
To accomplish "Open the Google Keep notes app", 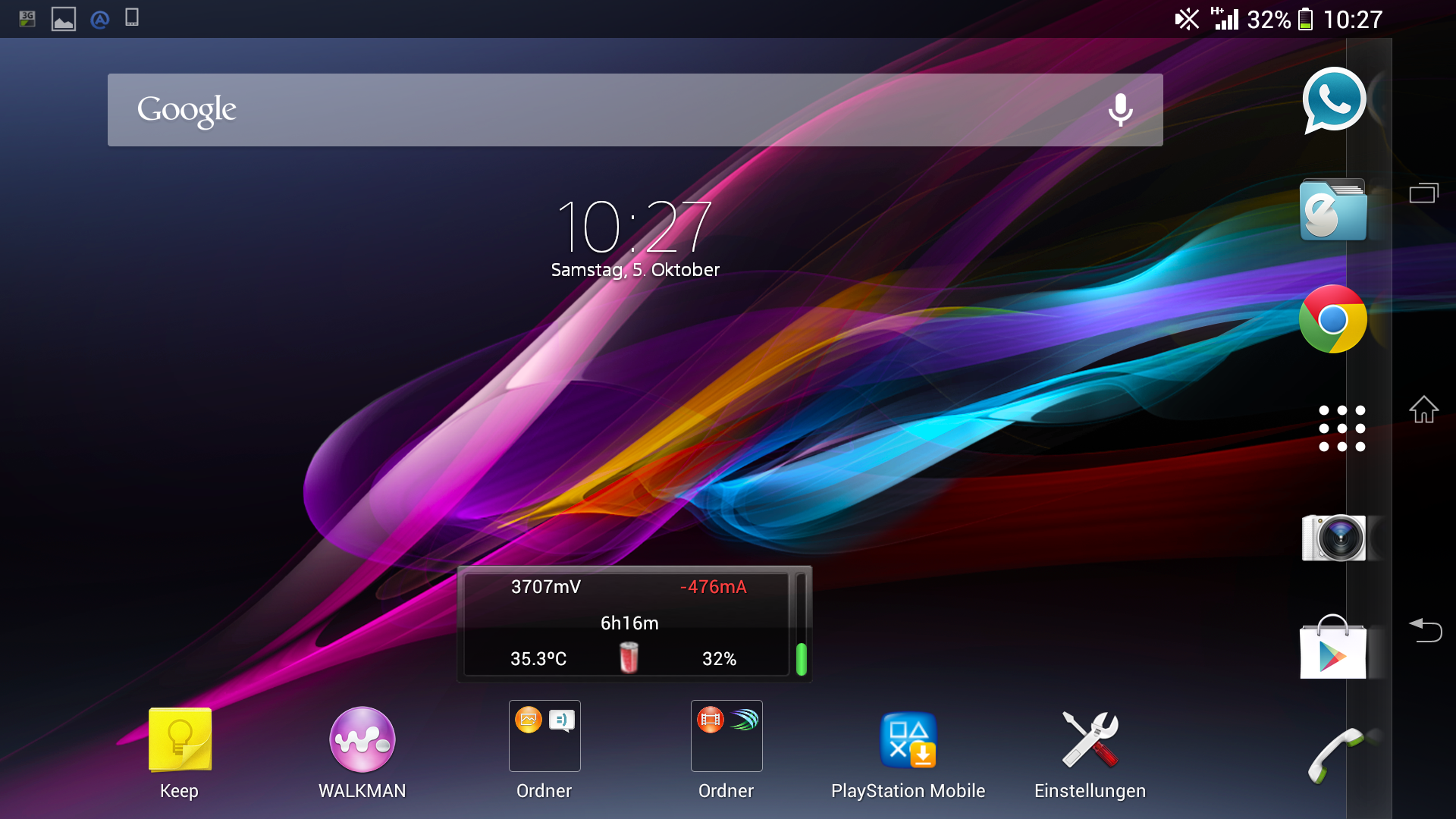I will point(180,741).
